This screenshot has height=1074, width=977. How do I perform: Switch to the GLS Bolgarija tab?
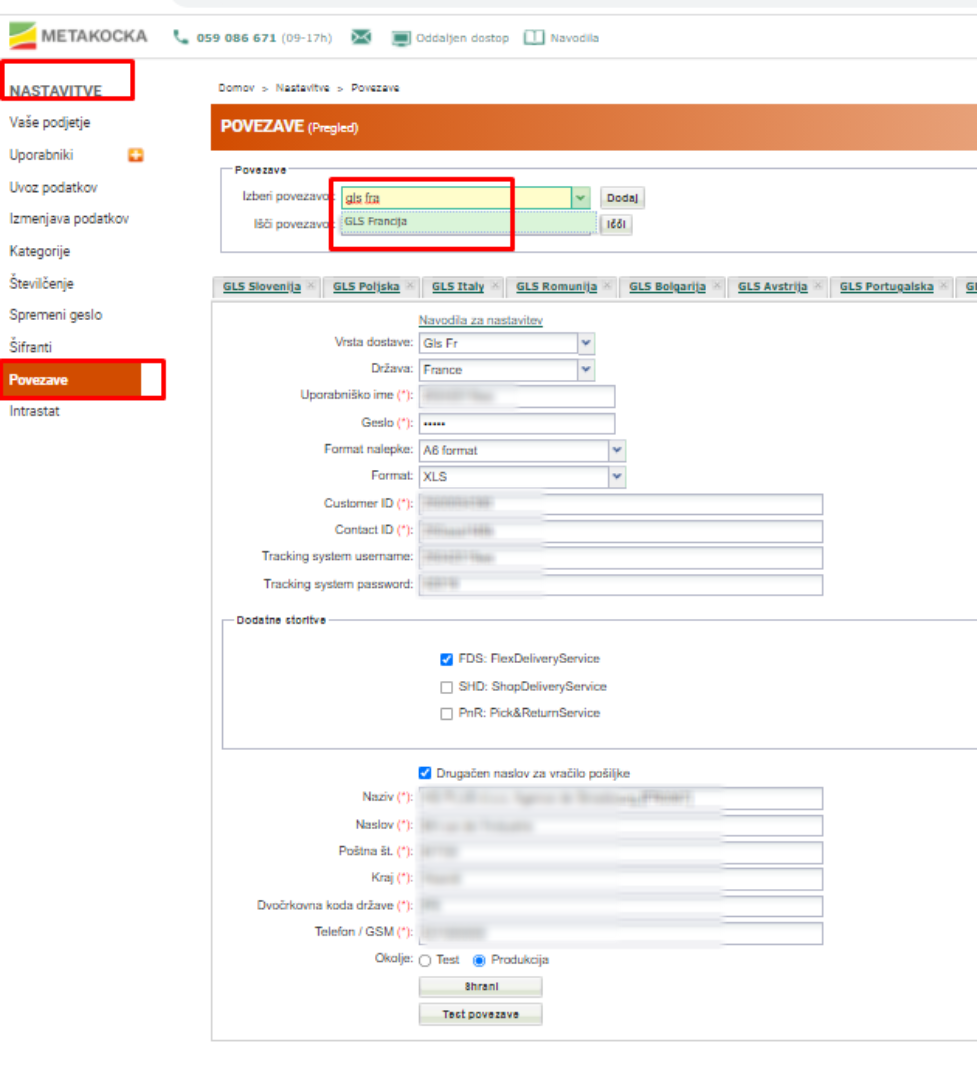point(667,286)
